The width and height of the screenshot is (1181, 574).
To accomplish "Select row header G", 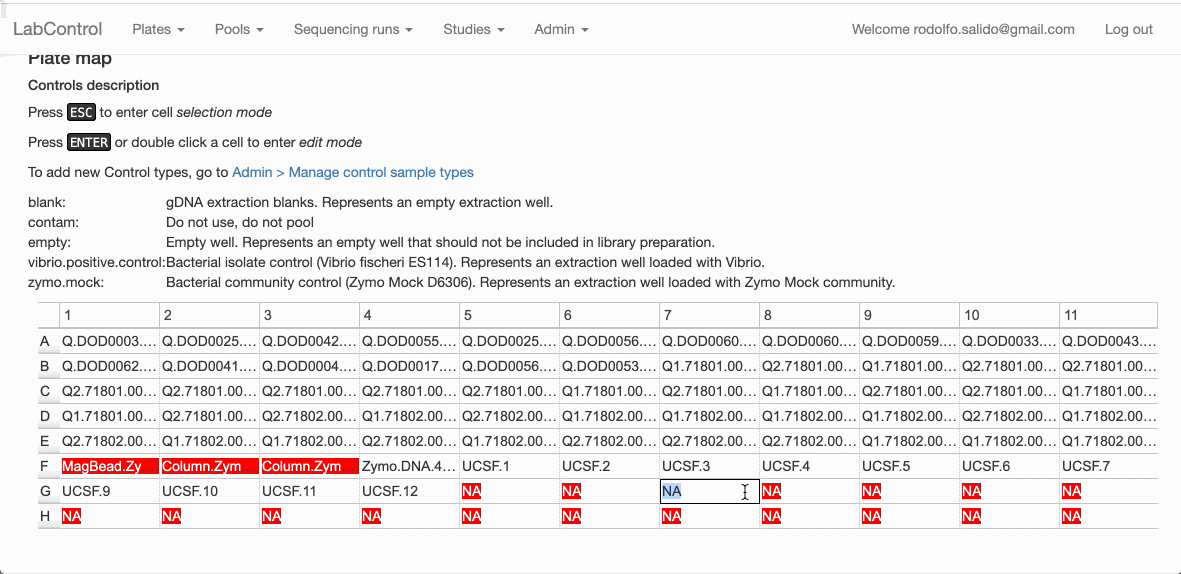I will pos(48,491).
